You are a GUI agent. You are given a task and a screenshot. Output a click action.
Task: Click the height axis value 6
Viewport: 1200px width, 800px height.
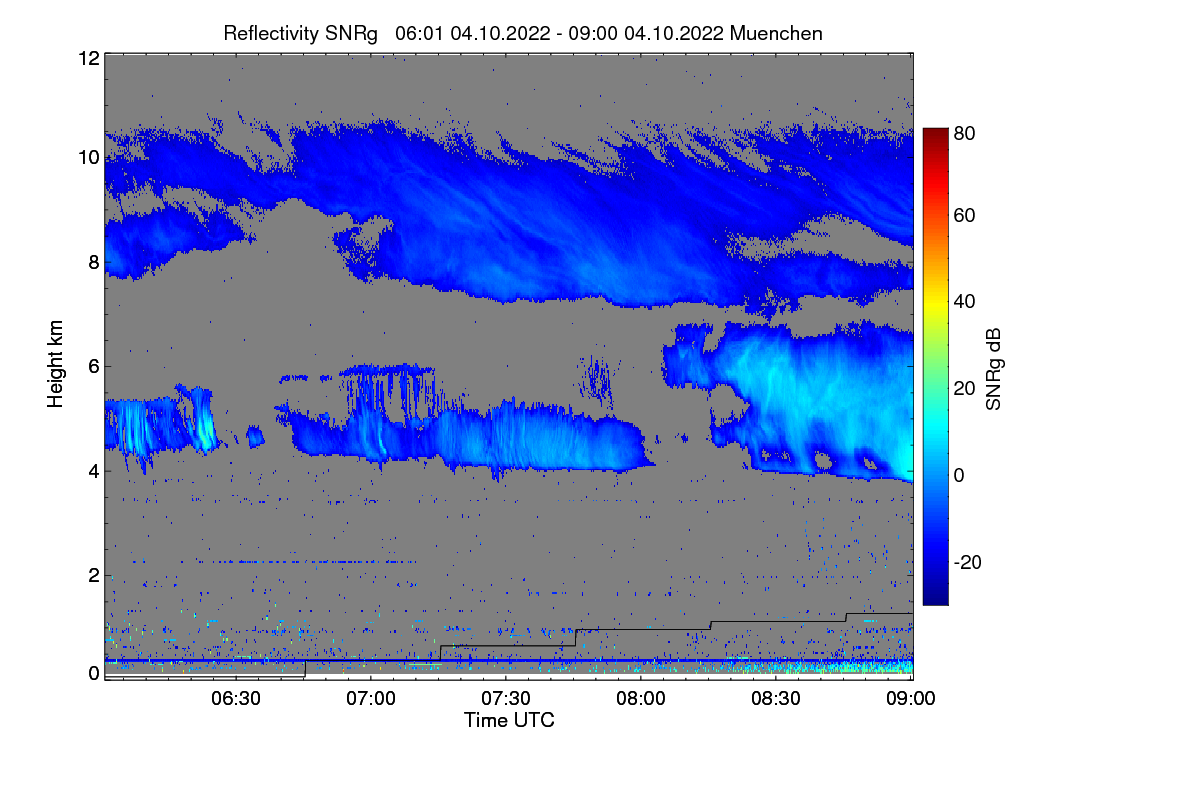click(x=94, y=366)
